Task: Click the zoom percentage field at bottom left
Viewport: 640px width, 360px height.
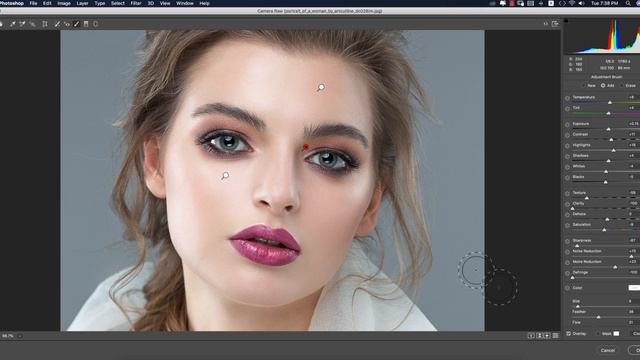Action: pos(8,336)
